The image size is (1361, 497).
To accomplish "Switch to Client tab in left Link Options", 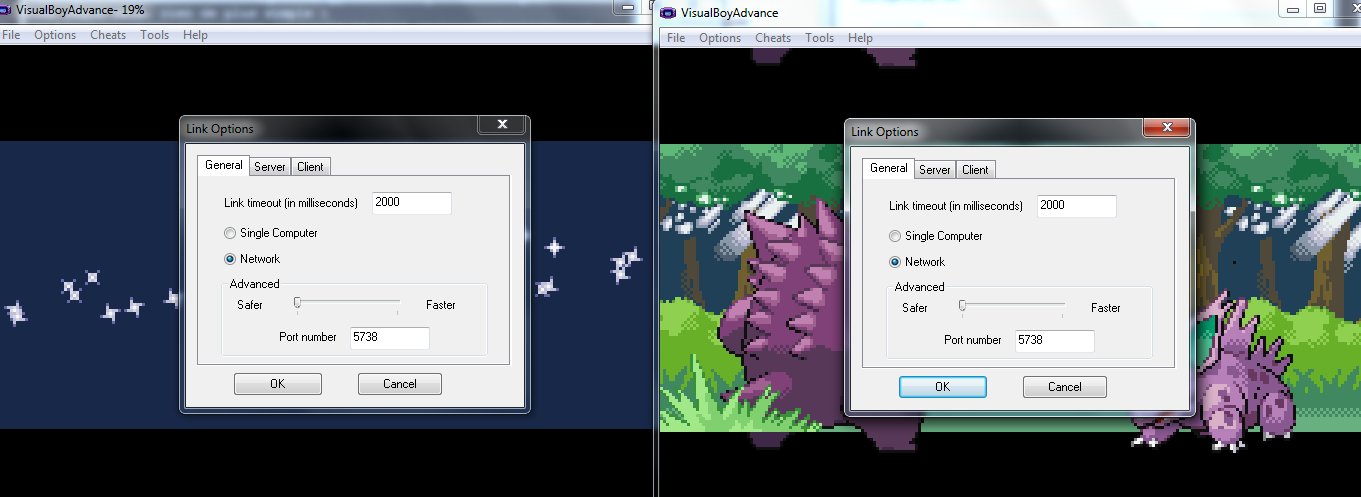I will point(310,167).
